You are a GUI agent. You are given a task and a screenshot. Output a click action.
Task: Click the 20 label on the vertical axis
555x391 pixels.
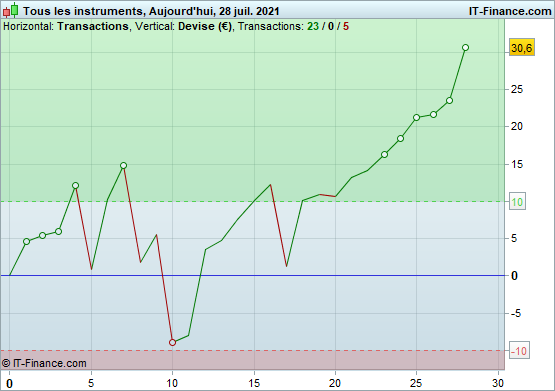coord(517,126)
